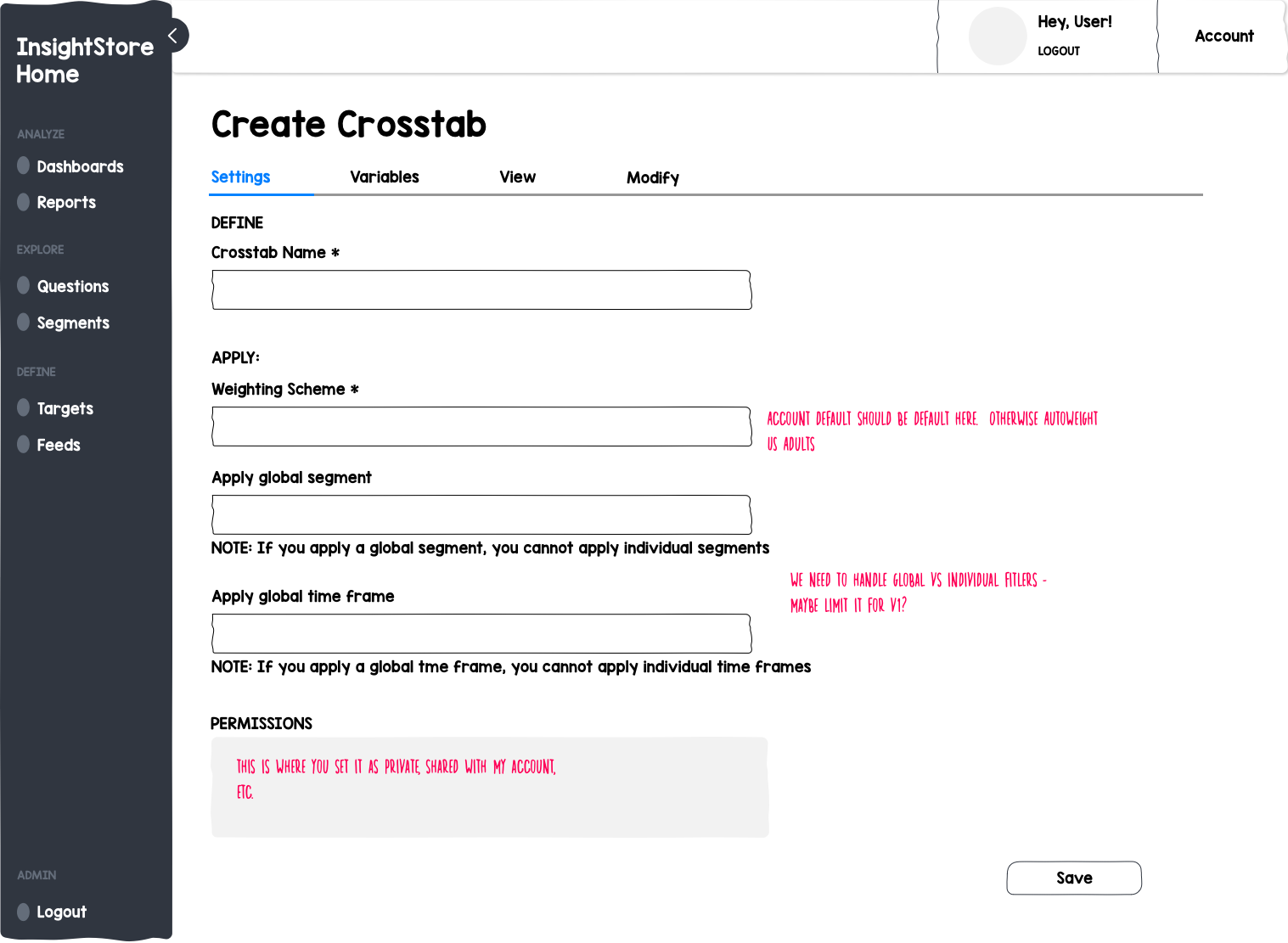Screen dimensions: 1288x943
Task: Click the Dashboards sidebar icon
Action: tap(24, 166)
